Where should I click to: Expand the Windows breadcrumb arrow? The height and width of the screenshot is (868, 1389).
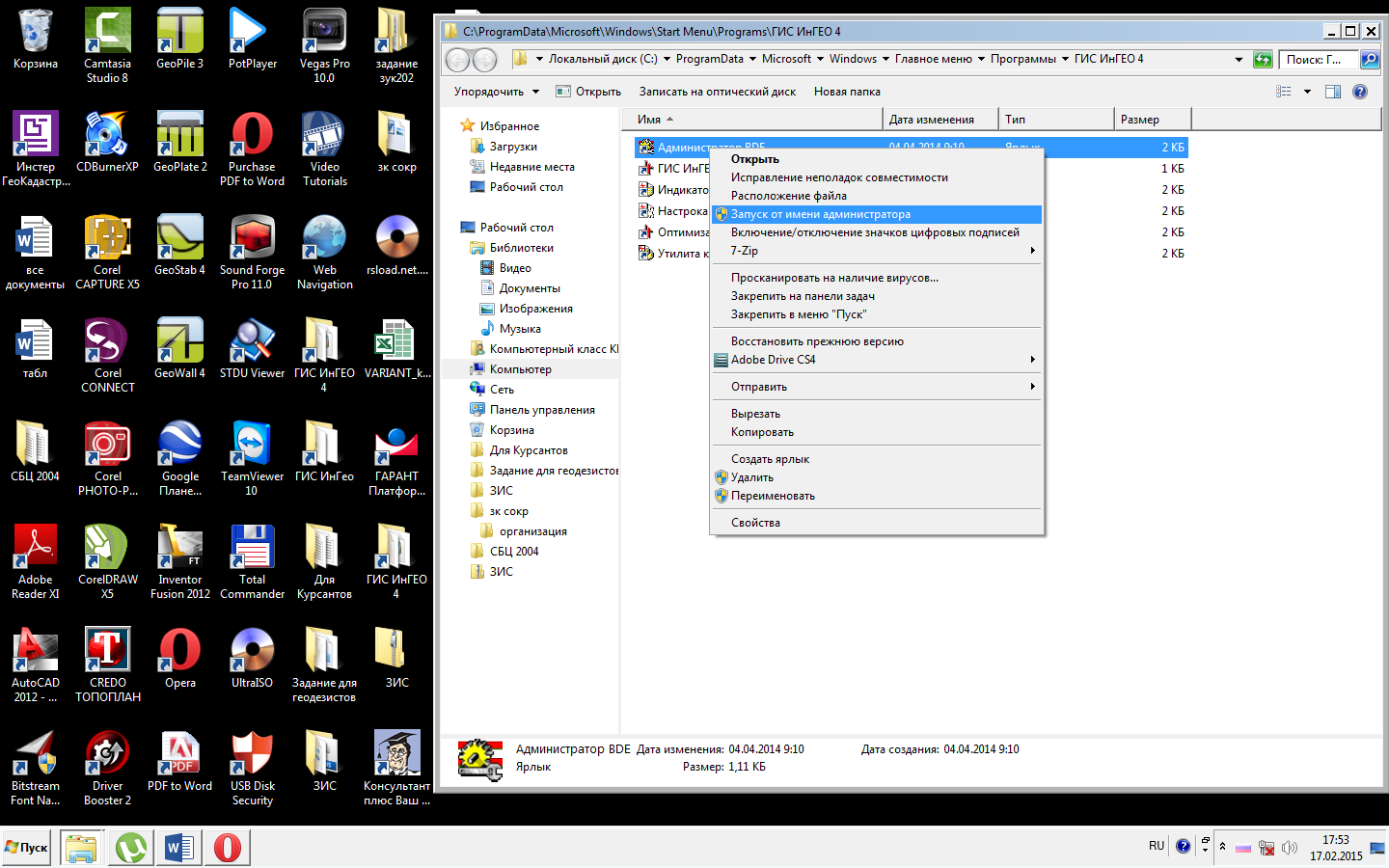coord(885,59)
